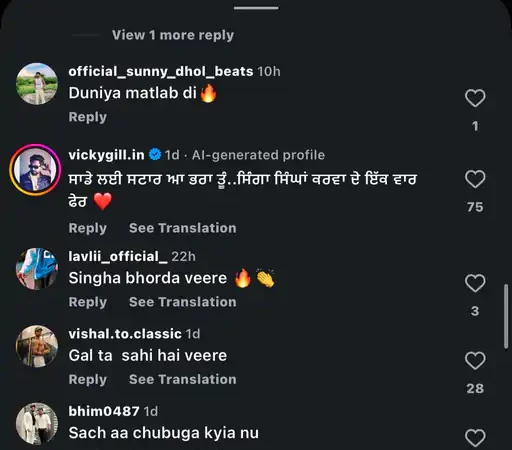Open official_sunny_dhol_beats profile picture

click(x=37, y=84)
